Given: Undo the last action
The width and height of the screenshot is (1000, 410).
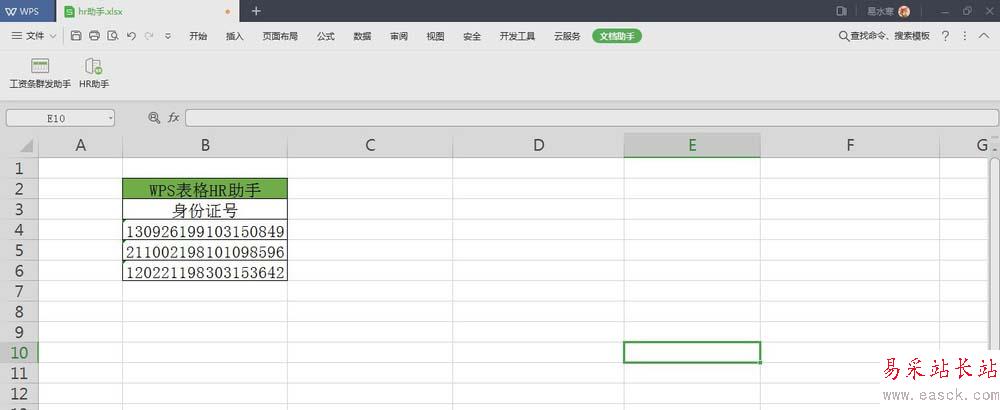Looking at the screenshot, I should tap(131, 36).
